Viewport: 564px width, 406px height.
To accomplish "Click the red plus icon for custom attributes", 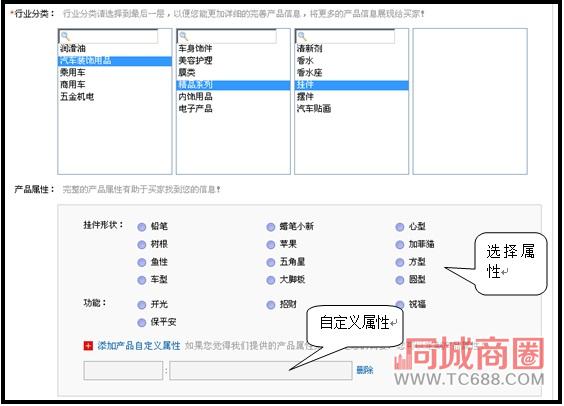I will (x=88, y=346).
